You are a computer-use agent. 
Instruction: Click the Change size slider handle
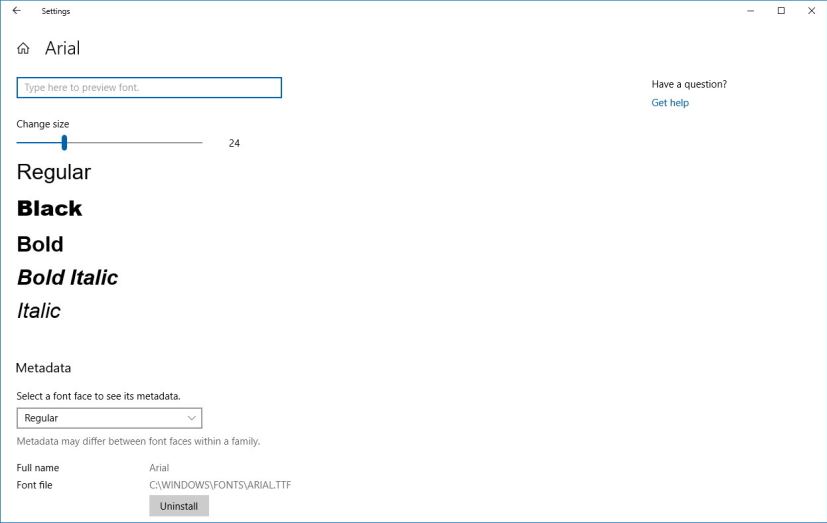coord(64,142)
